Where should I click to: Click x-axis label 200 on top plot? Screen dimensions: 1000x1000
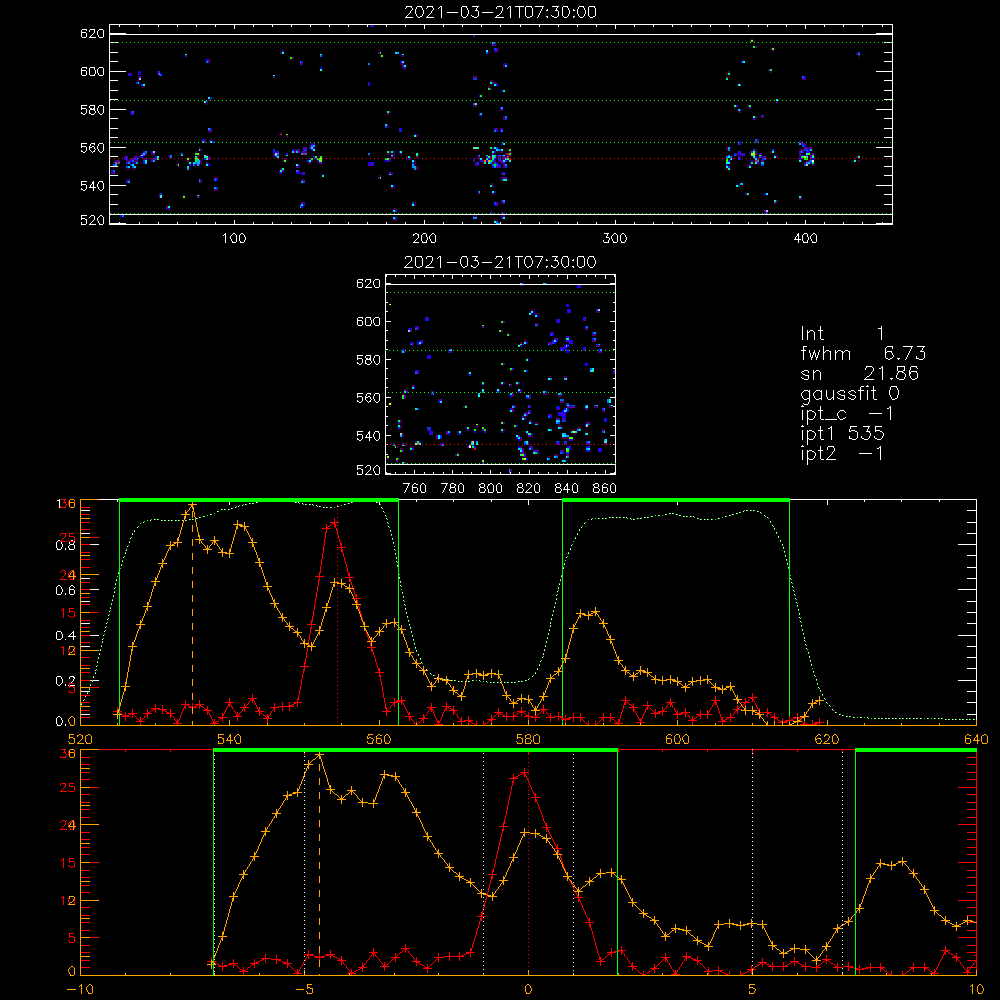424,239
